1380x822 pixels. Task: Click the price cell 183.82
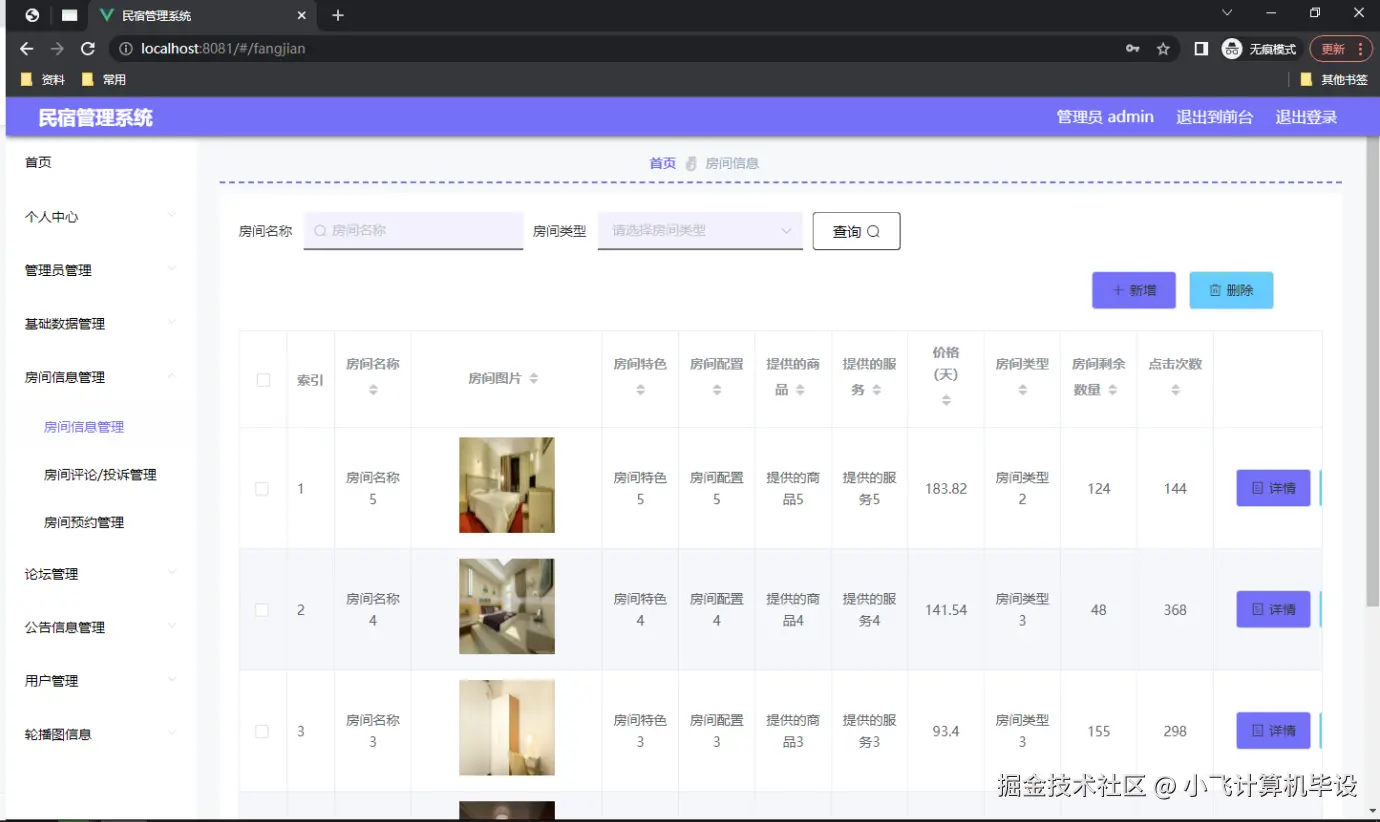point(946,489)
